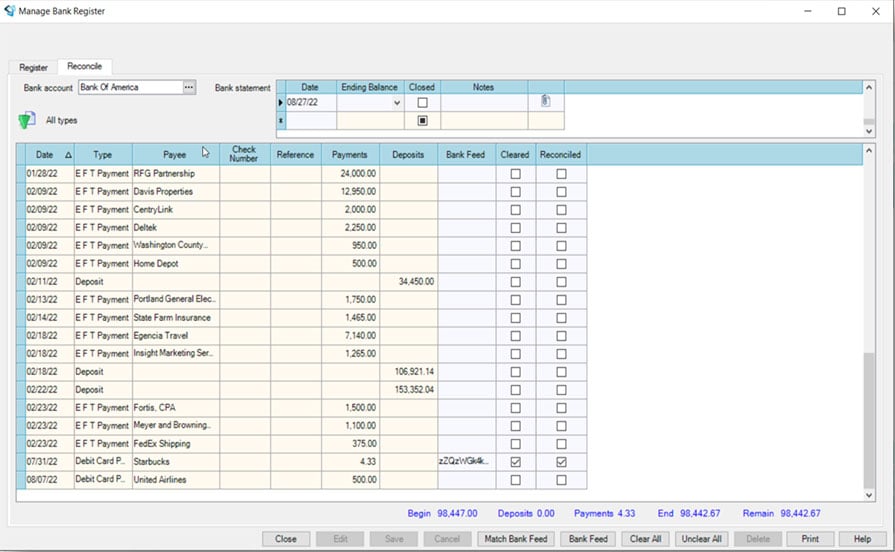Select the Meyer and Browning payee cell
This screenshot has width=895, height=552.
tap(176, 426)
